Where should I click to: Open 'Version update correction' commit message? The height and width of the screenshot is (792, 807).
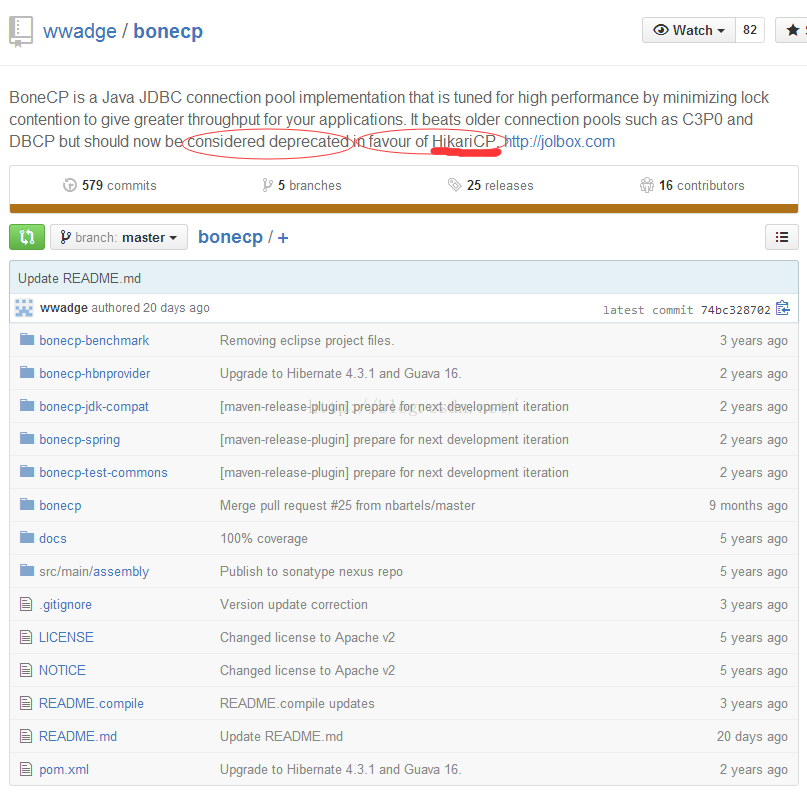294,604
